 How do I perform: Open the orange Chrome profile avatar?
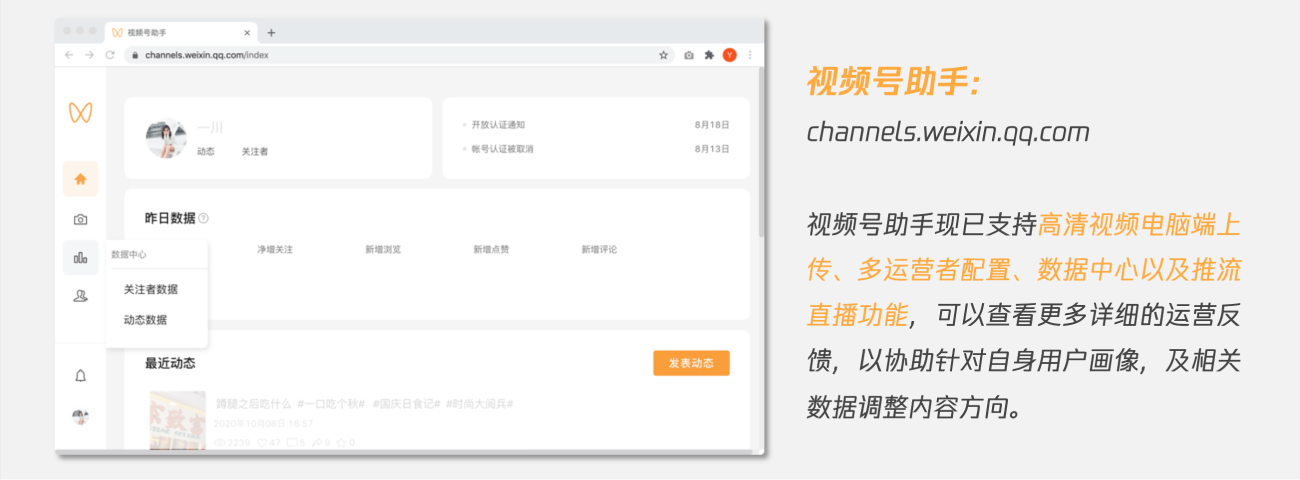[x=729, y=55]
